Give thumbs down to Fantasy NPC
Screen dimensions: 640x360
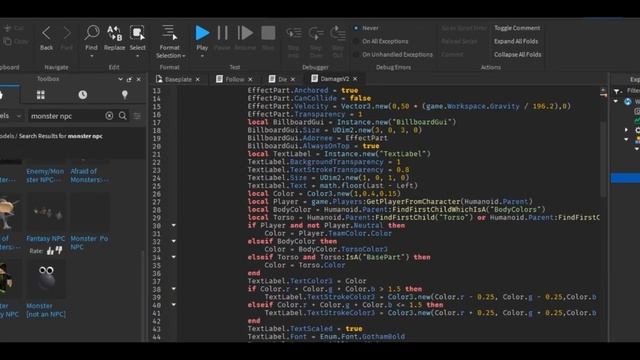59,250
